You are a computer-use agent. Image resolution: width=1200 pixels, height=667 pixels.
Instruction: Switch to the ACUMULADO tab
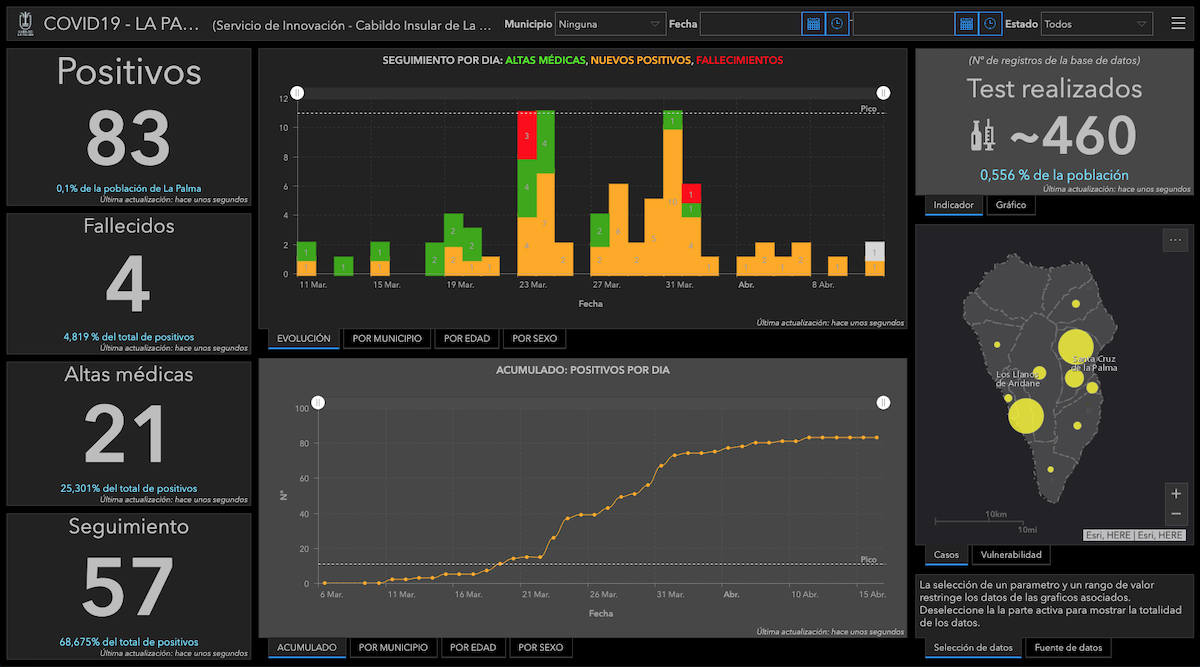click(x=307, y=648)
